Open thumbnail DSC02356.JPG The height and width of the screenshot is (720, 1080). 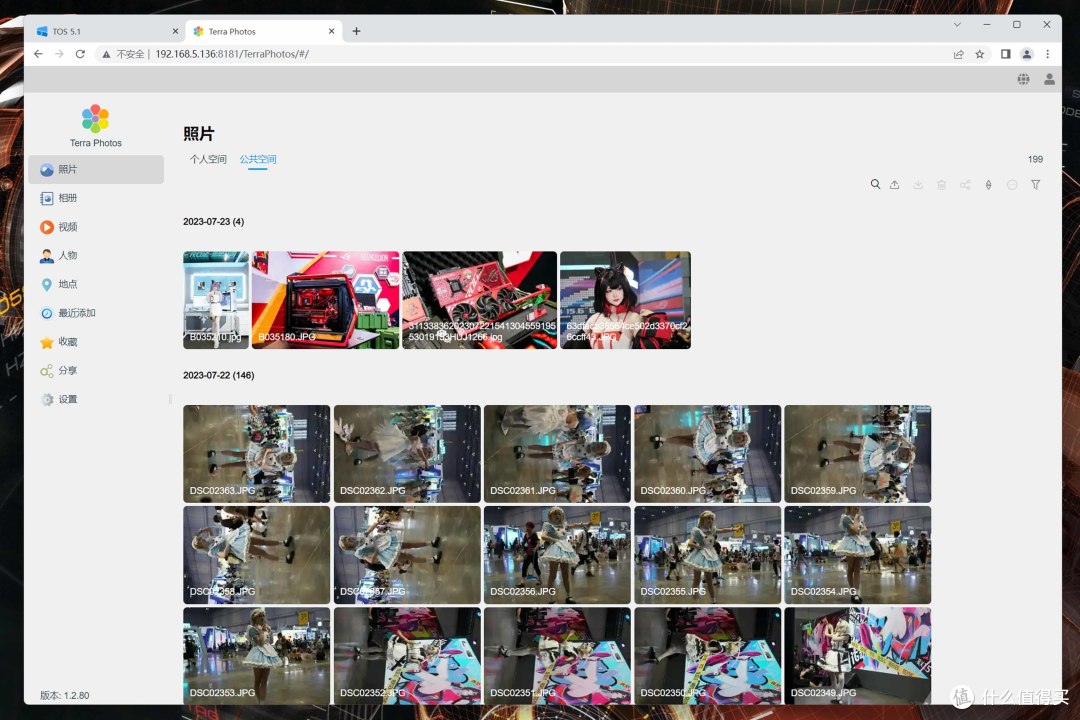557,555
